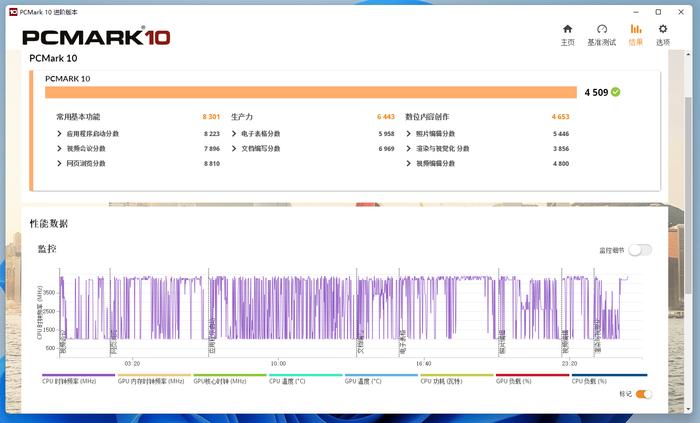Toggle CPU 功耗 (瓦特) legend series
Viewport: 700px width, 423px height.
point(457,378)
